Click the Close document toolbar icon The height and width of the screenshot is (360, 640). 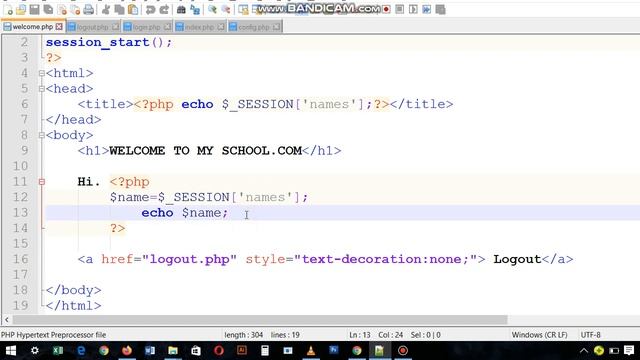point(62,9)
